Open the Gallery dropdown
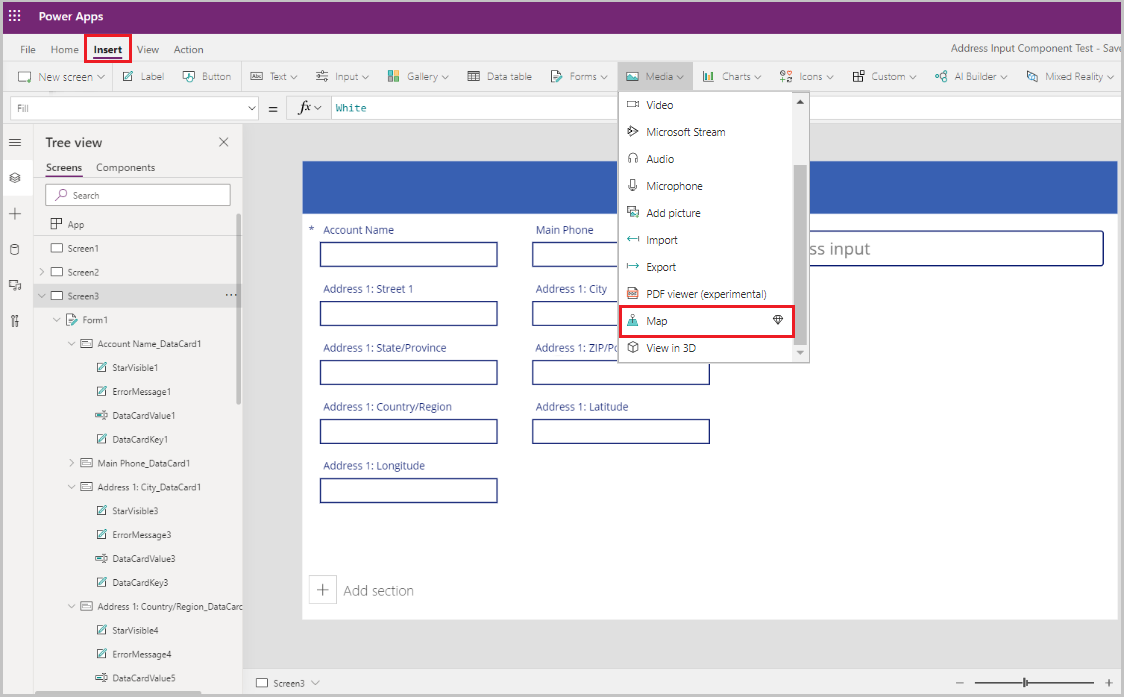 (418, 77)
